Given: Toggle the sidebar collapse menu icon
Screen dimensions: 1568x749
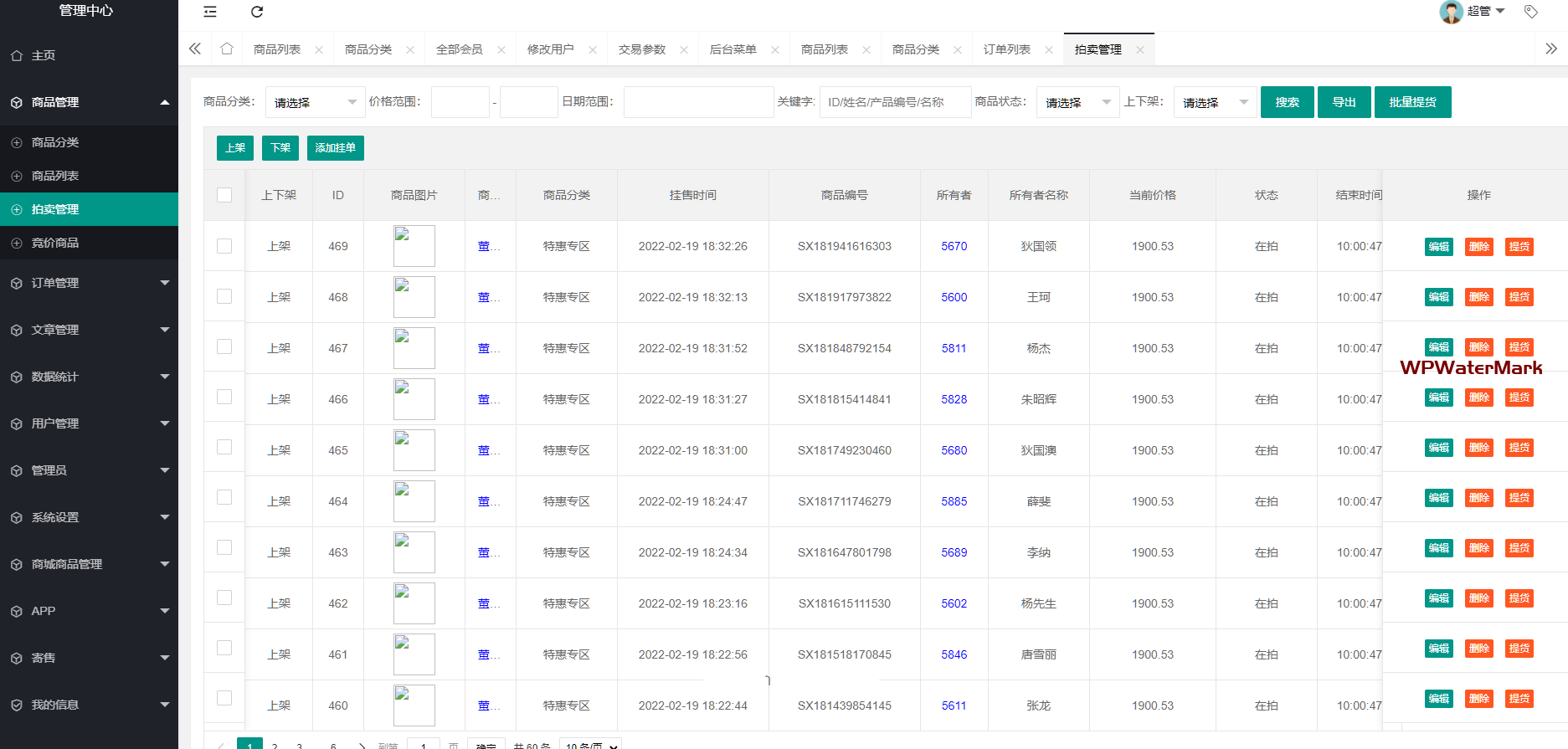Looking at the screenshot, I should click(x=210, y=12).
